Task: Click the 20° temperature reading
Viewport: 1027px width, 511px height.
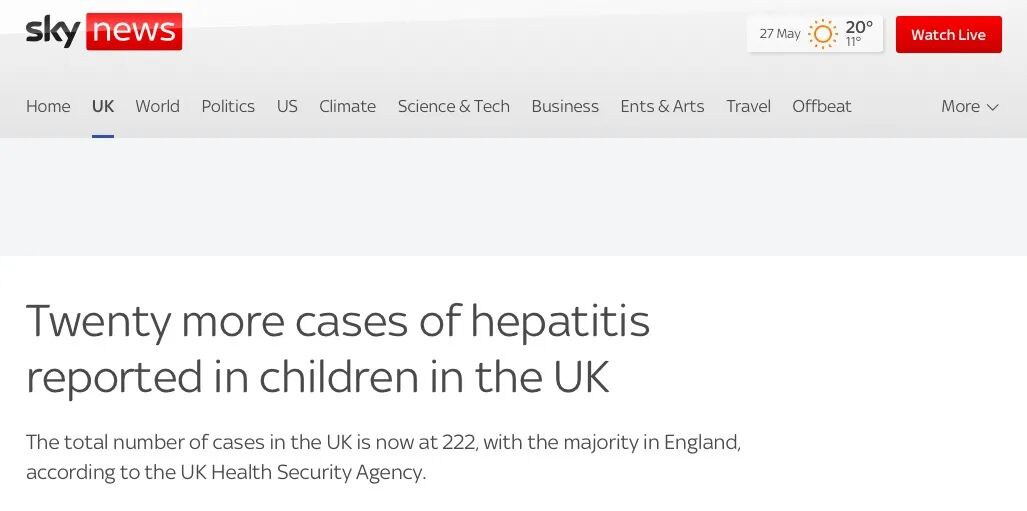Action: pyautogui.click(x=859, y=27)
